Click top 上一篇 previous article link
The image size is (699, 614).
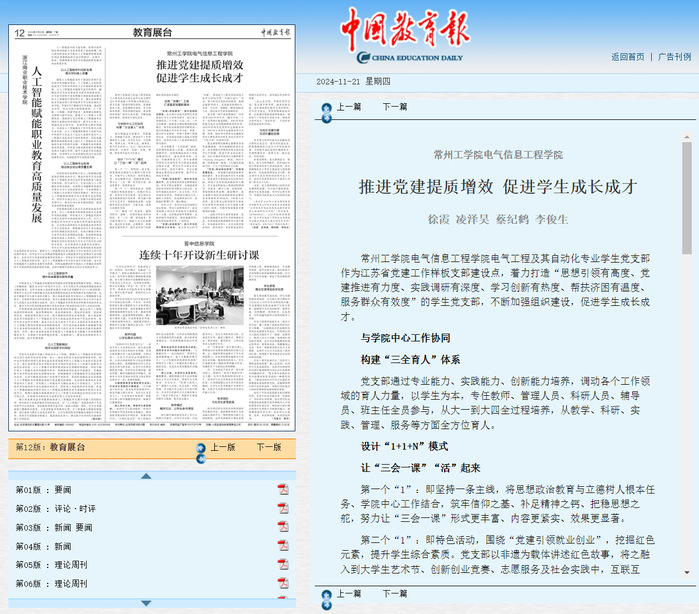349,107
